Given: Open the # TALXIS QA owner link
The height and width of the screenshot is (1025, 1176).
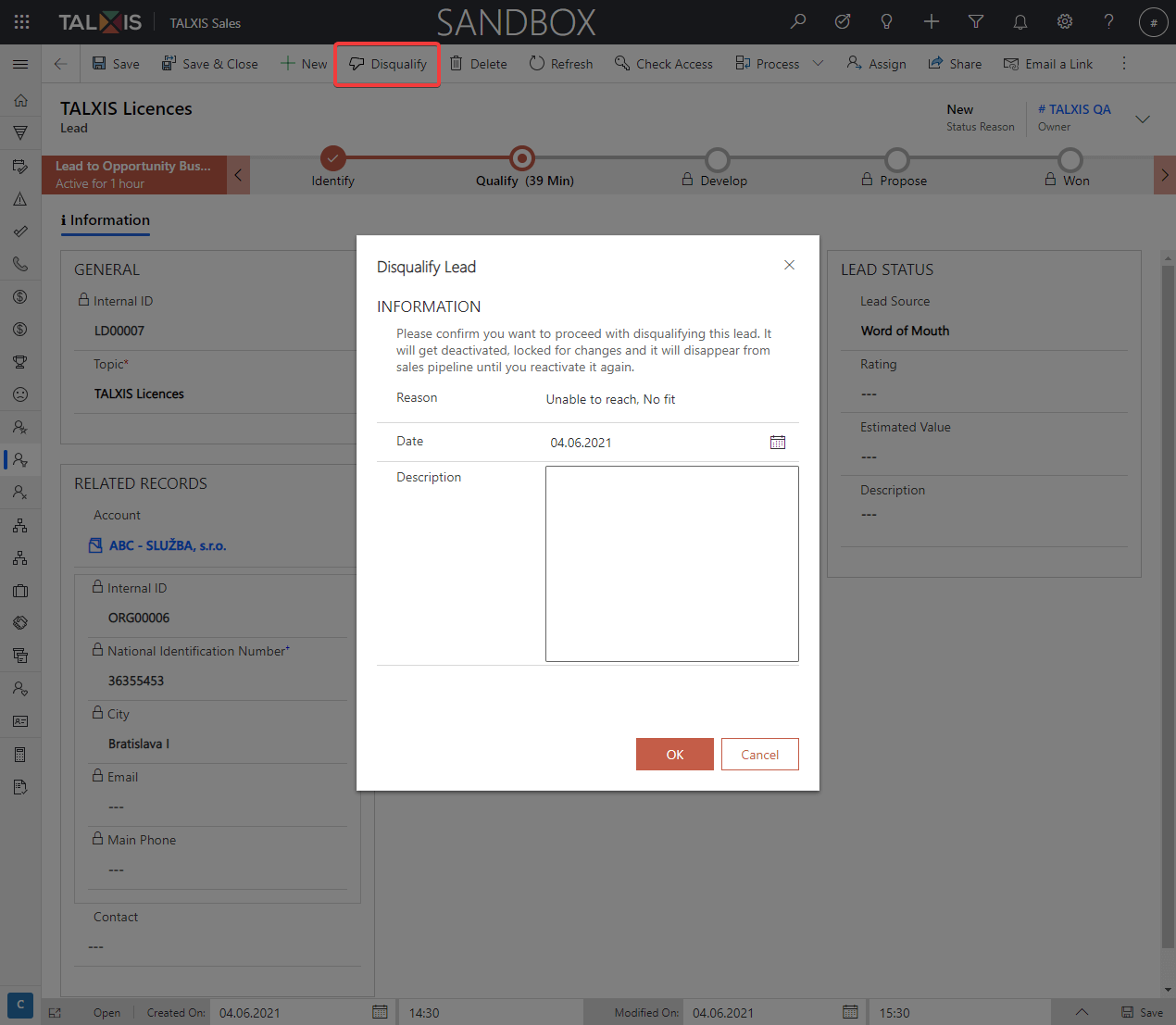Looking at the screenshot, I should (x=1074, y=109).
